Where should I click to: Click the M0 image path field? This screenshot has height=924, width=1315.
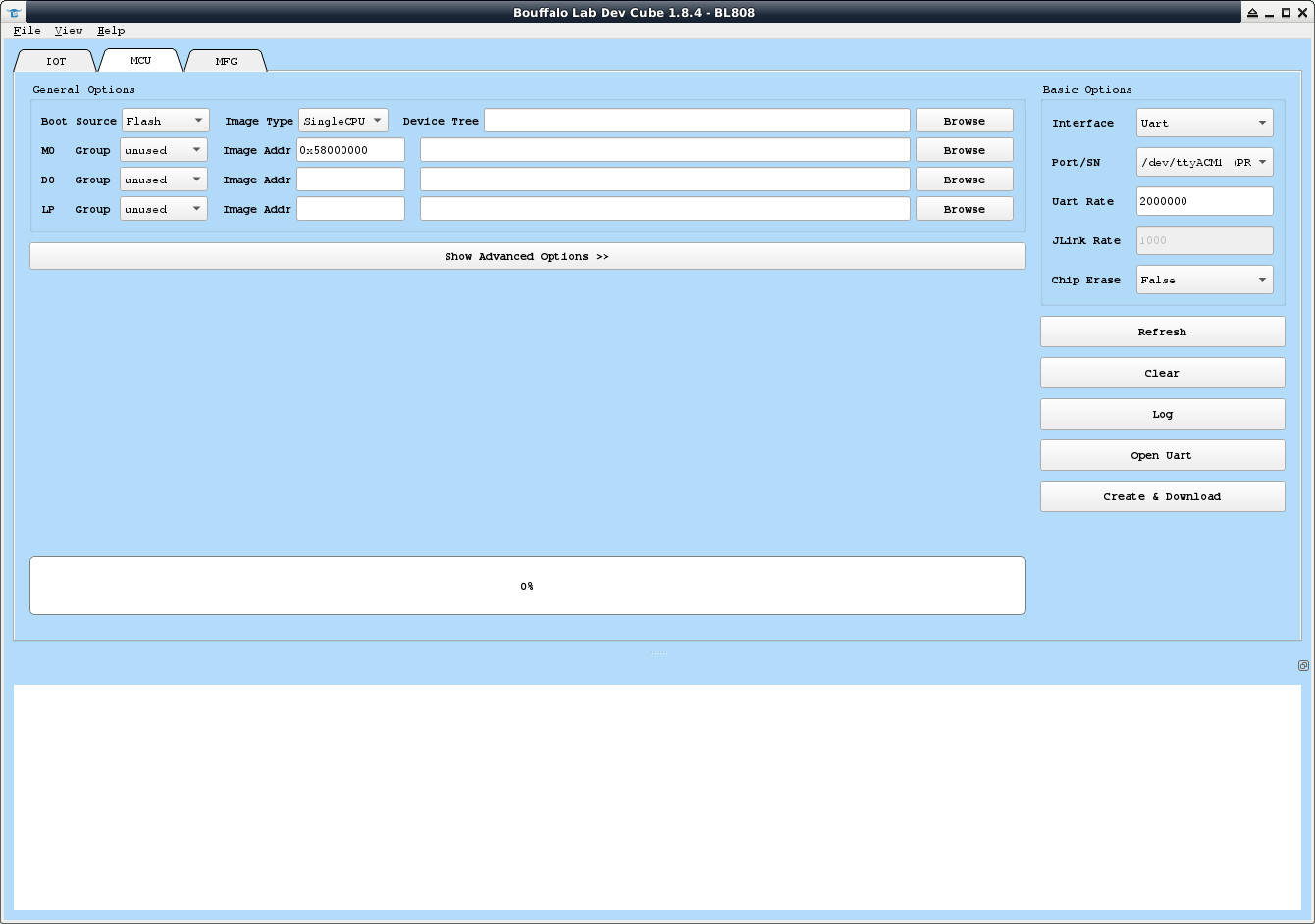[x=664, y=150]
